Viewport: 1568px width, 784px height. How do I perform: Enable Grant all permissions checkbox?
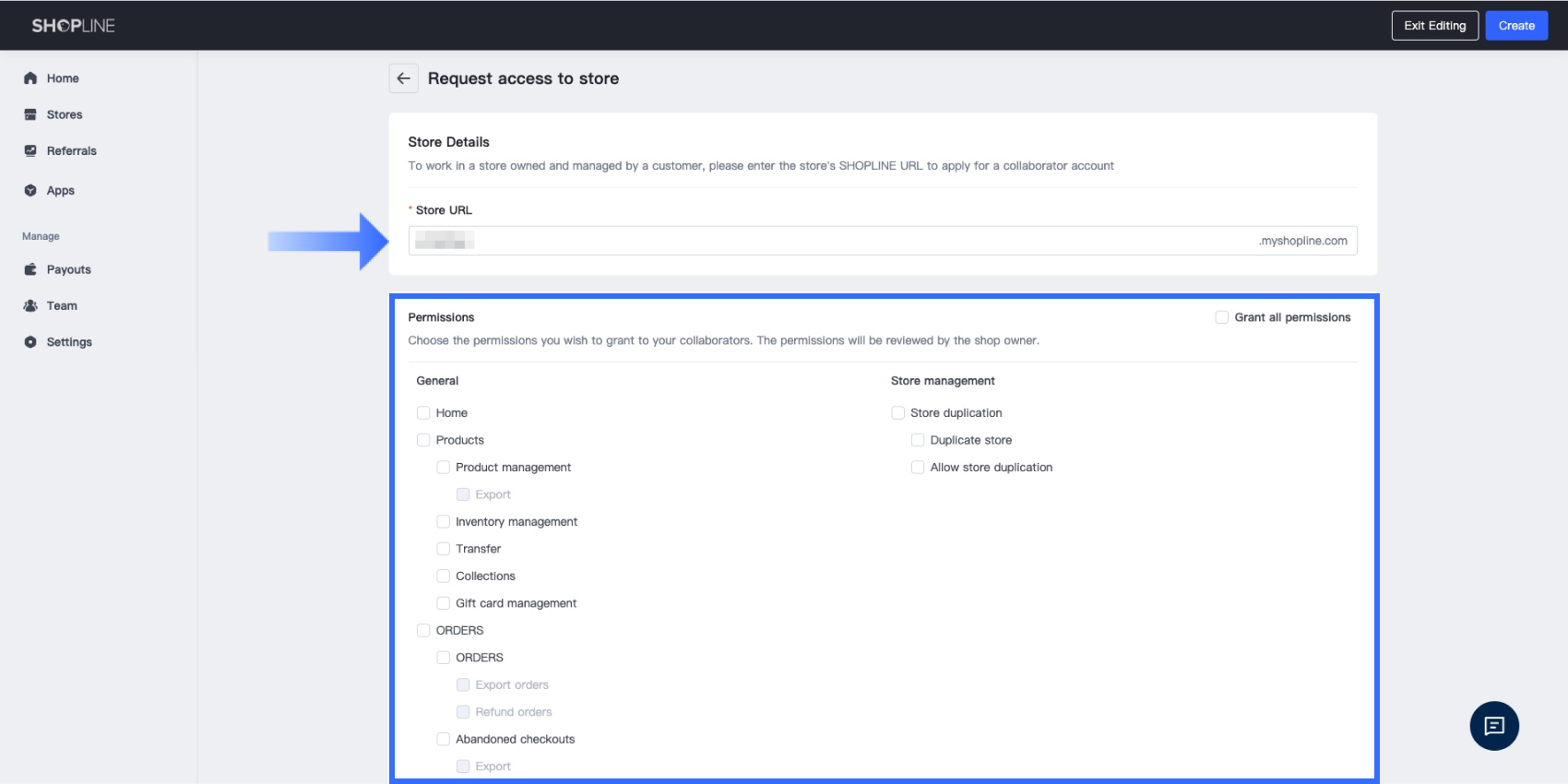pos(1221,317)
